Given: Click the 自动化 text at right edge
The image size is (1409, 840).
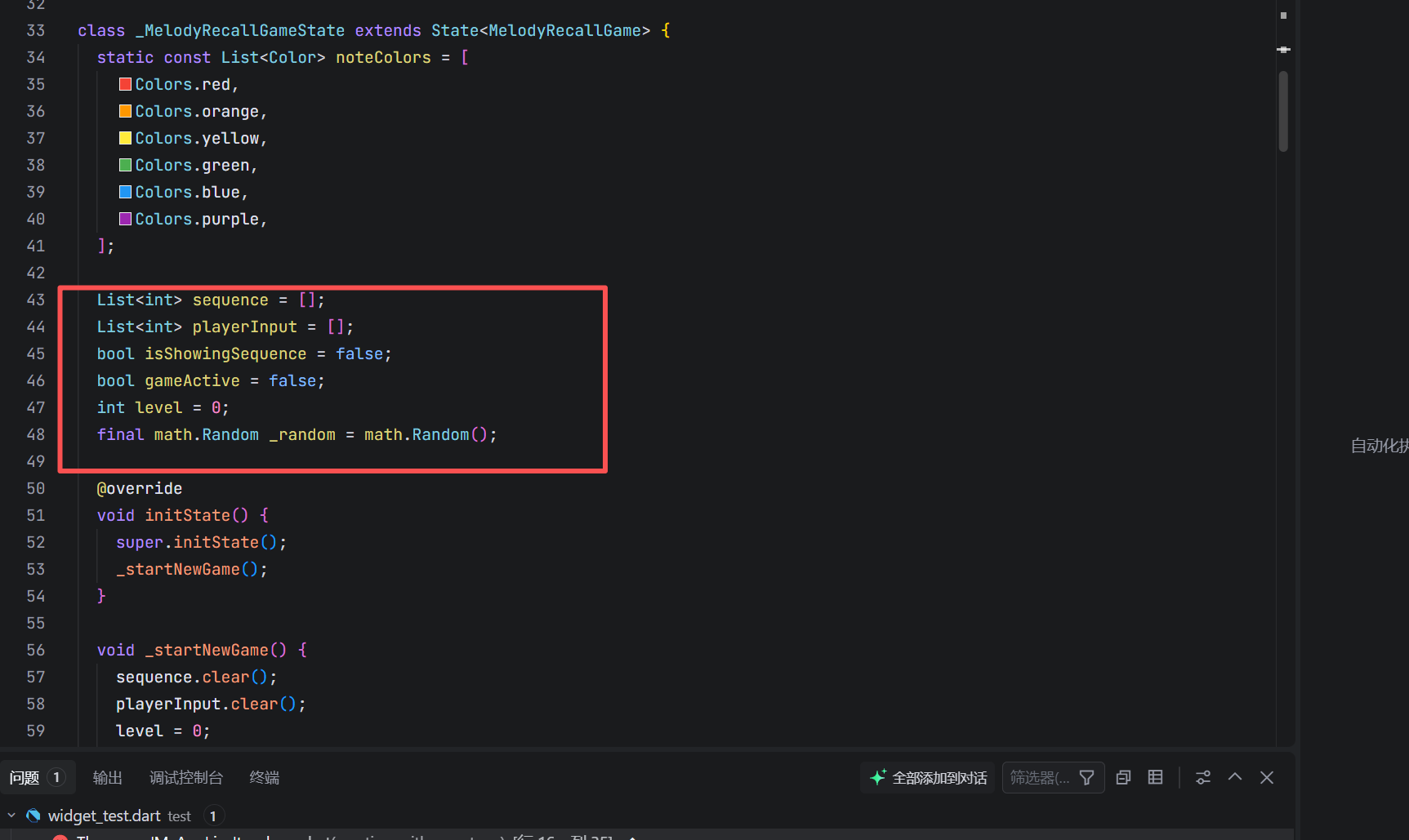Looking at the screenshot, I should point(1380,446).
